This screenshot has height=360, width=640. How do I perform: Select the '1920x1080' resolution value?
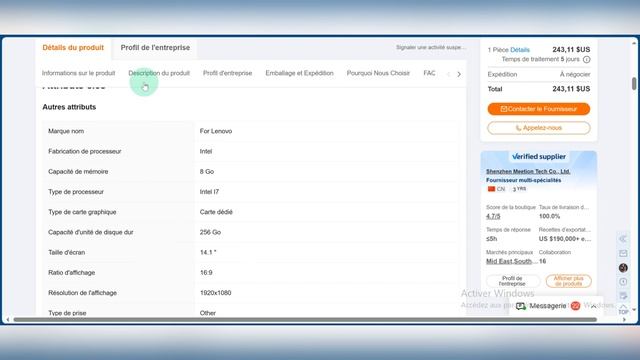215,293
